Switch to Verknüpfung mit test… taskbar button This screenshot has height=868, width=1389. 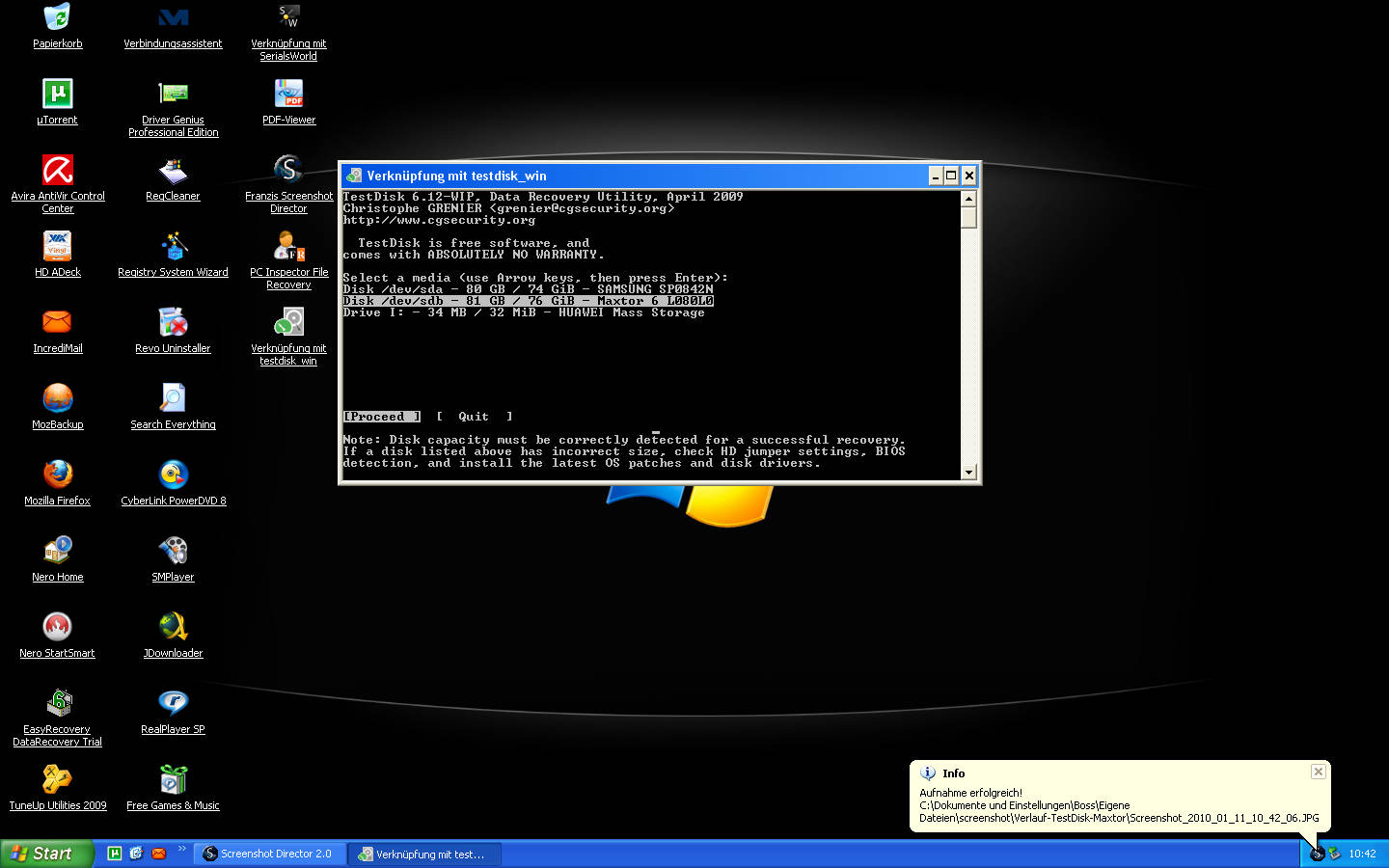point(425,854)
